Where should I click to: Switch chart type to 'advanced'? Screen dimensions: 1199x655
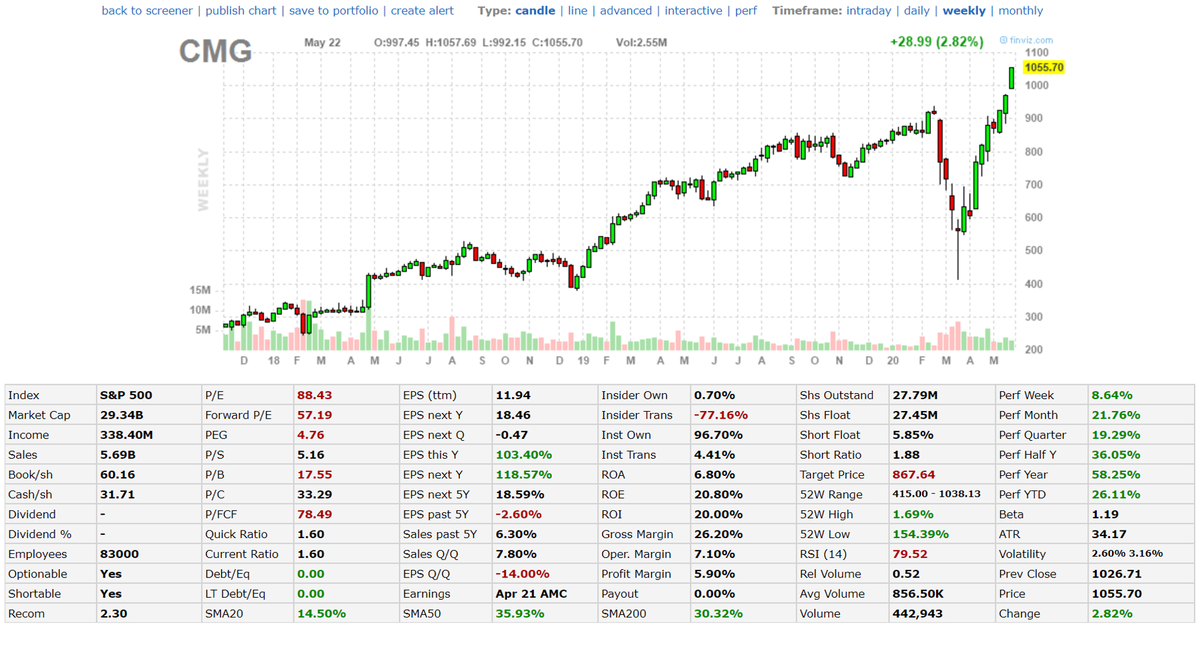click(x=625, y=11)
